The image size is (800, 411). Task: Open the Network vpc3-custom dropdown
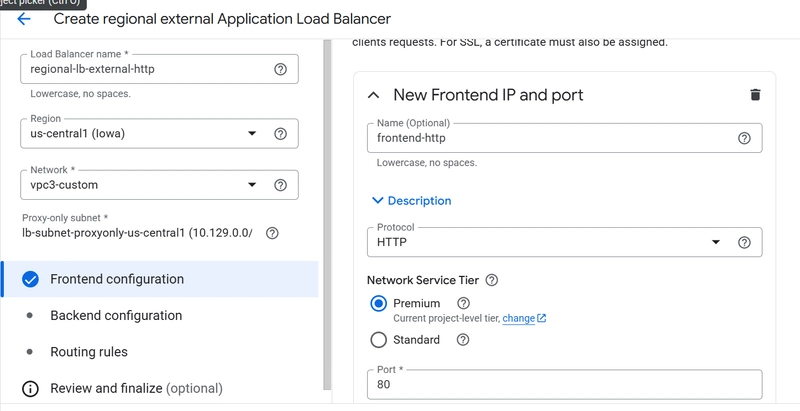140,185
